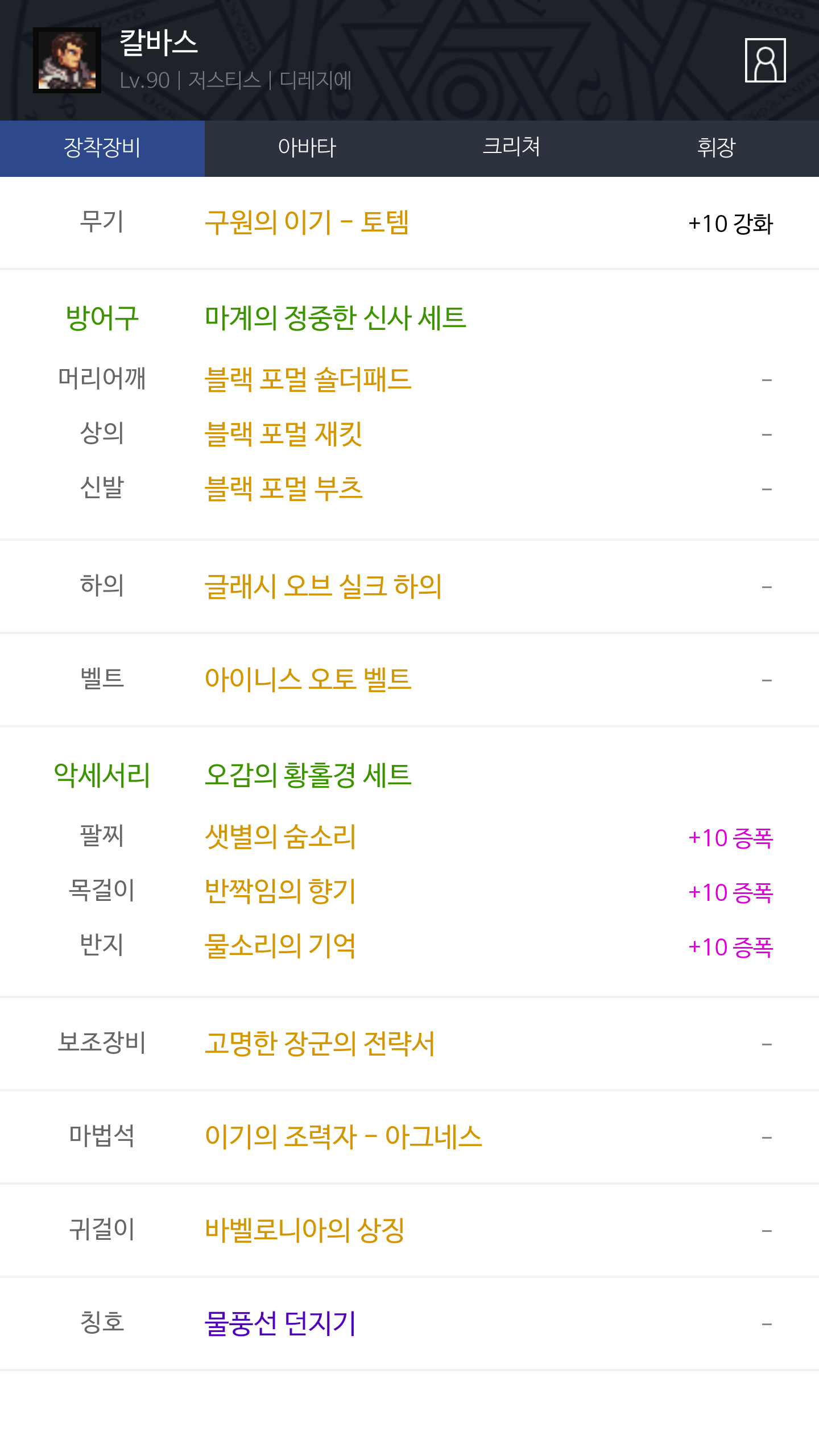
Task: Select the 장착장비 tab
Action: [102, 148]
